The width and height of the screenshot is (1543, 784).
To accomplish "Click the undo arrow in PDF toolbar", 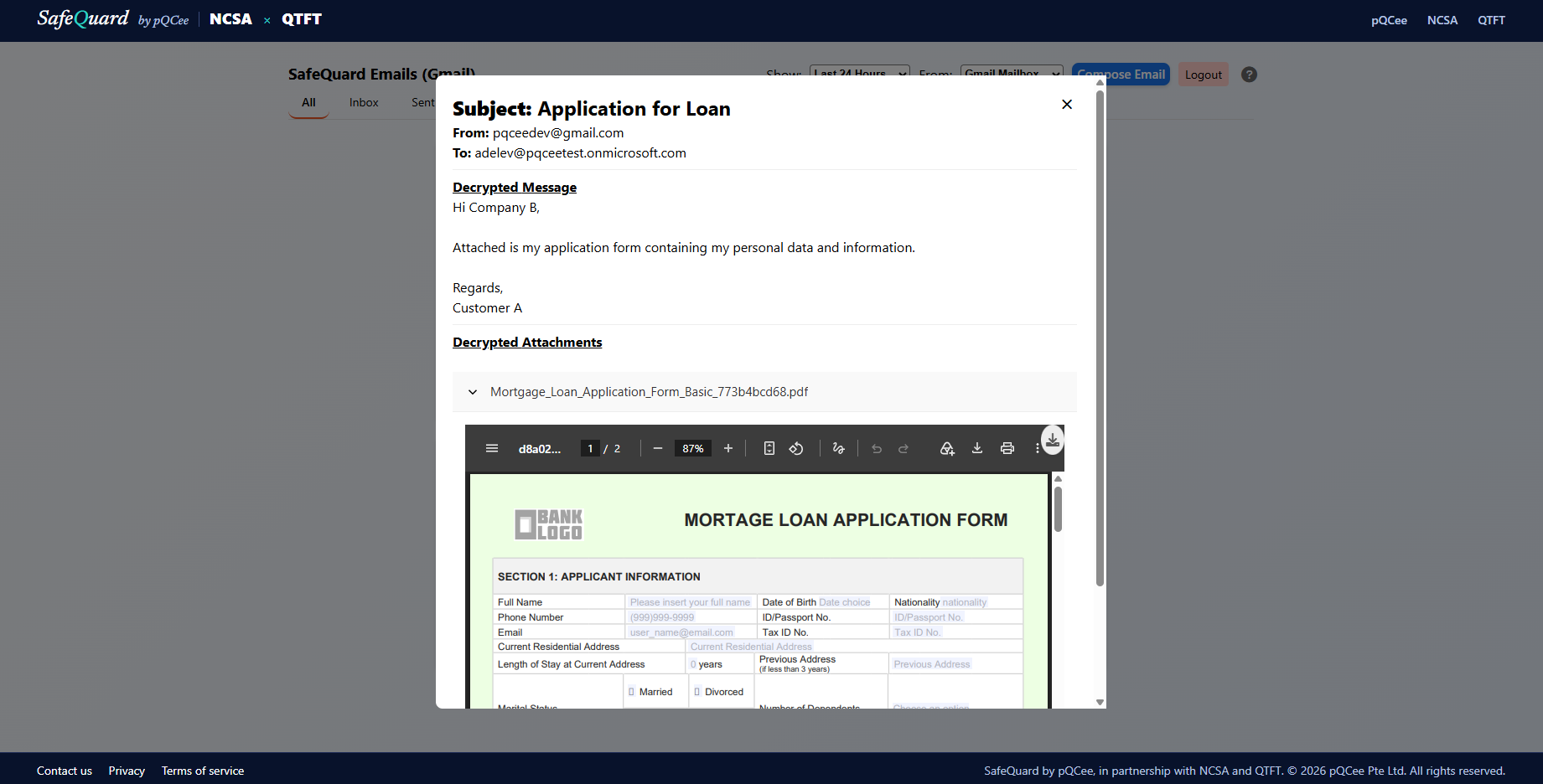I will click(877, 449).
